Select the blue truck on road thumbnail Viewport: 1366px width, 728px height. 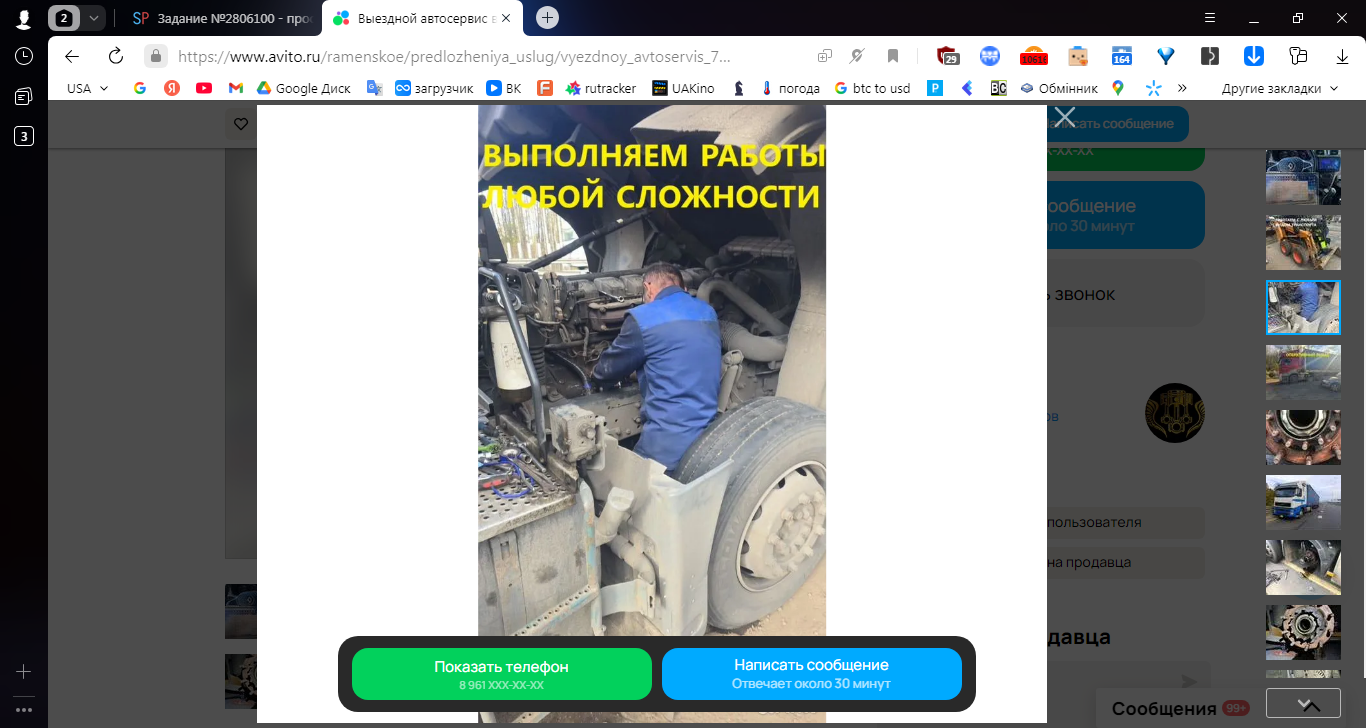pos(1303,502)
